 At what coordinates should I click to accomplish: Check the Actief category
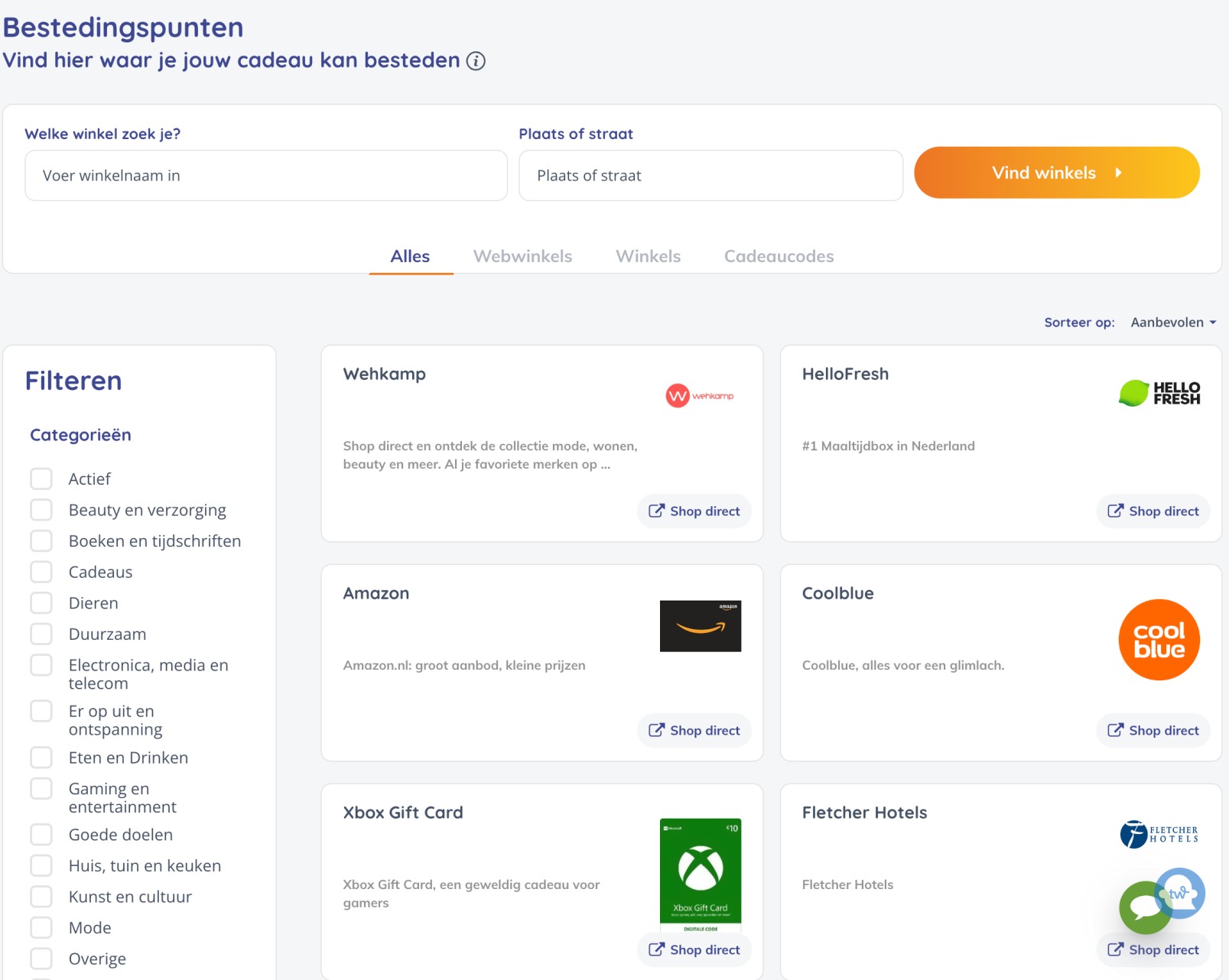[x=41, y=479]
